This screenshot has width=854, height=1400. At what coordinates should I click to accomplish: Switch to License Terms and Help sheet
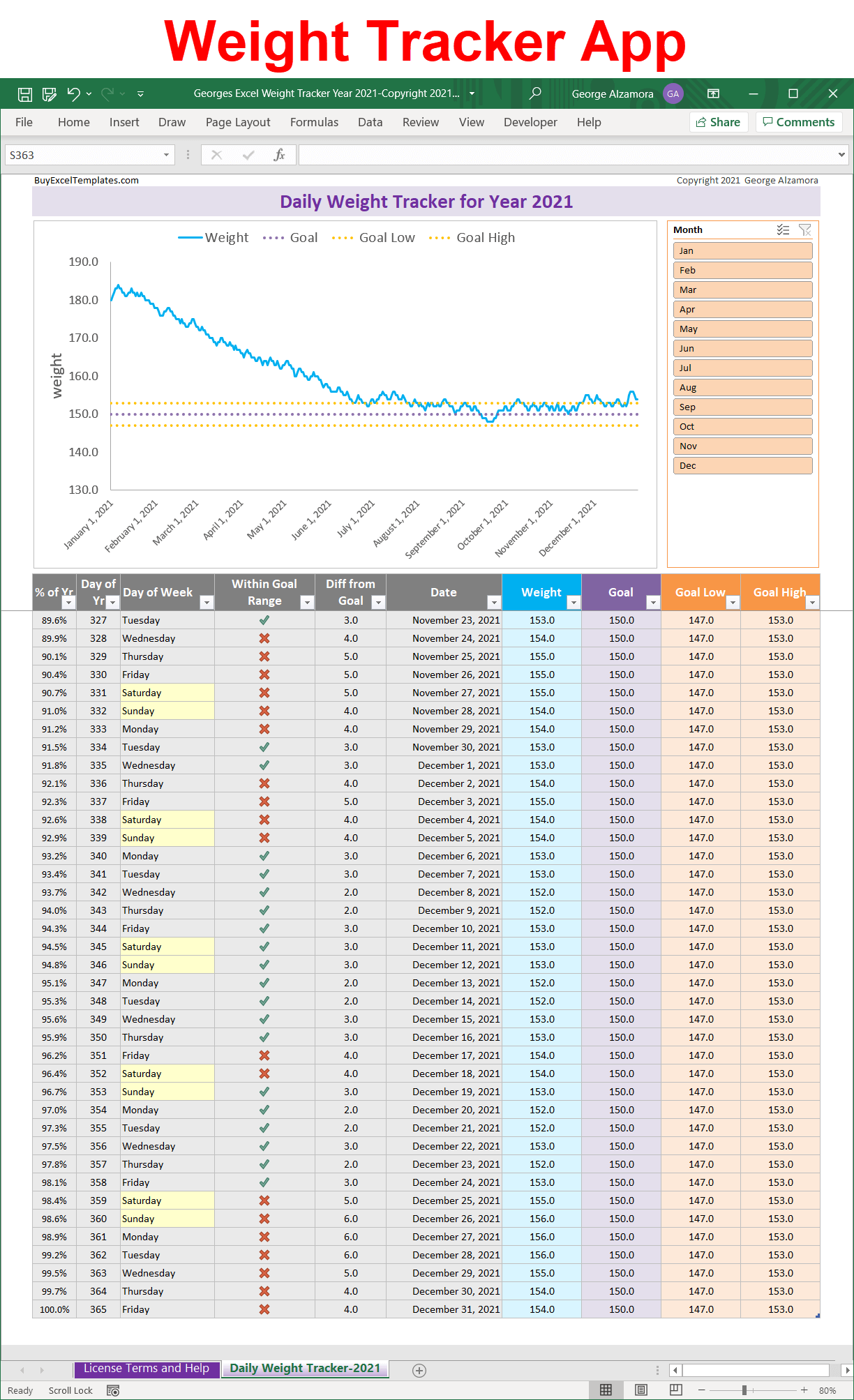147,1369
